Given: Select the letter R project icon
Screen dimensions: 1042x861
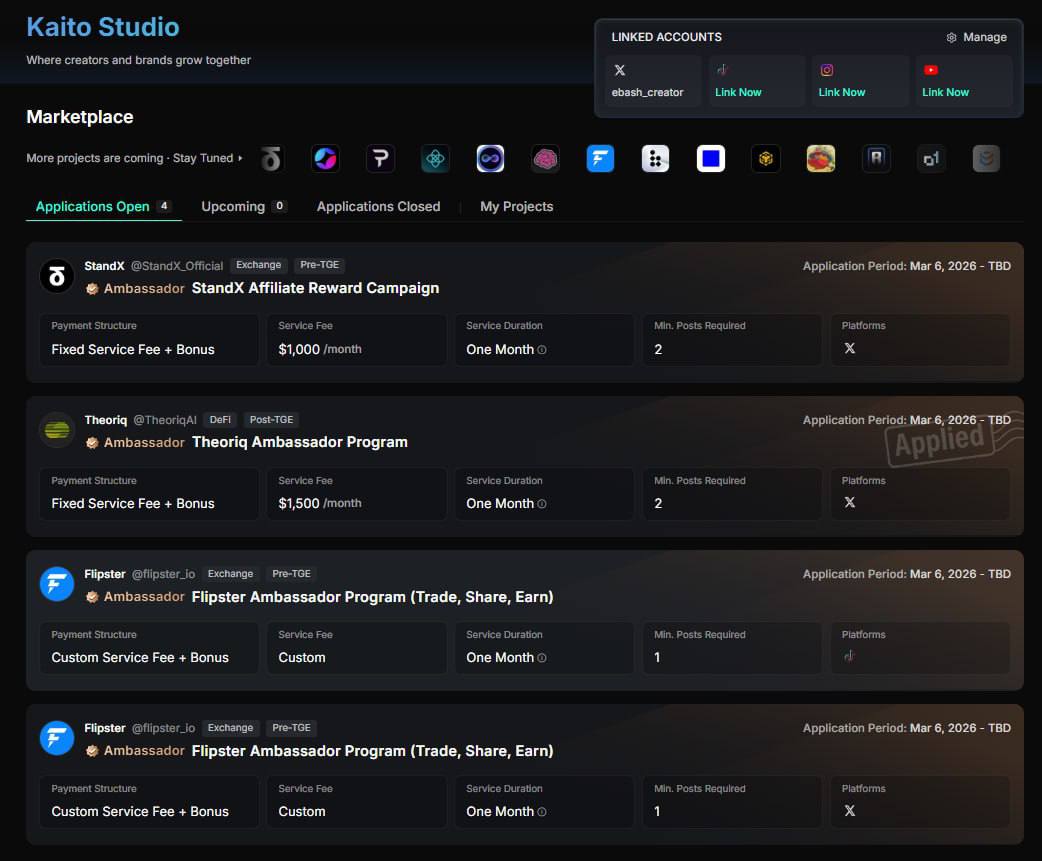Looking at the screenshot, I should pyautogui.click(x=876, y=159).
